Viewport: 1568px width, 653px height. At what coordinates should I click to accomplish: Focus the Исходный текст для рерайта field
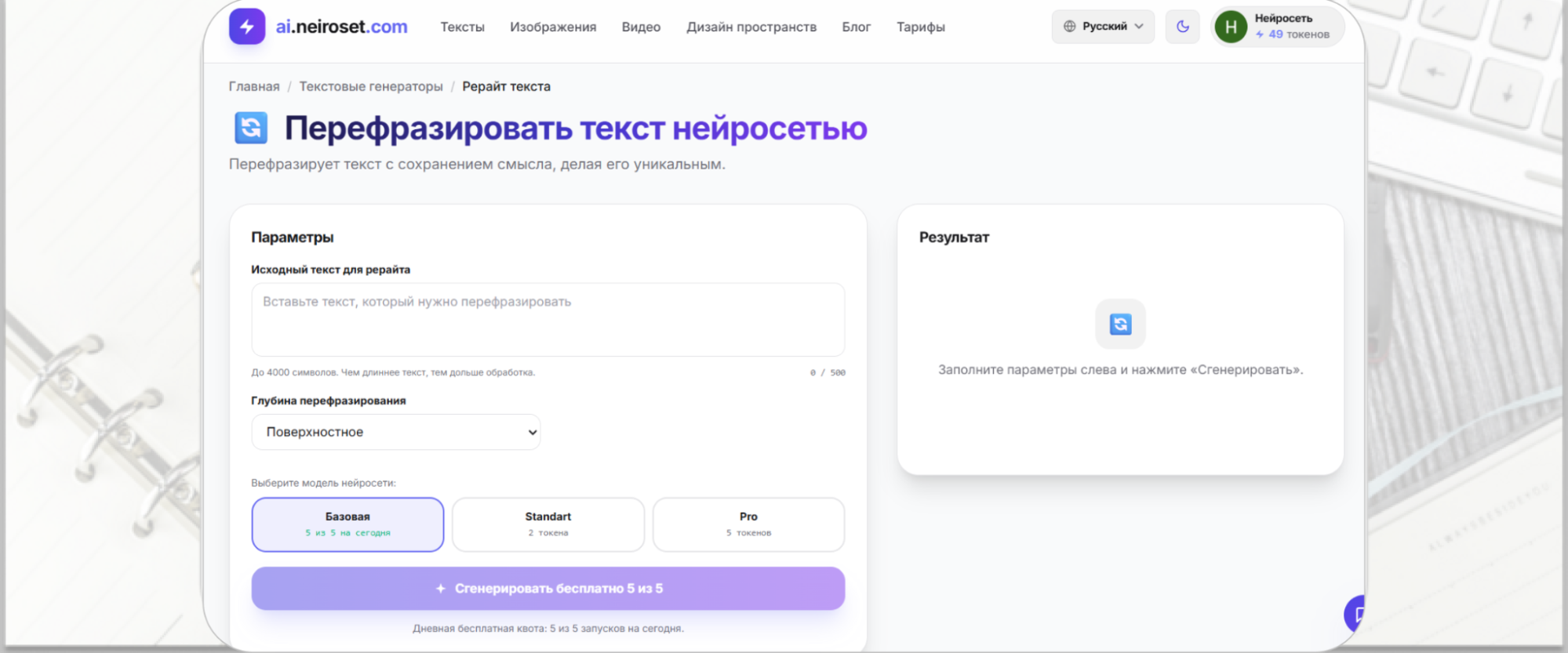(548, 320)
